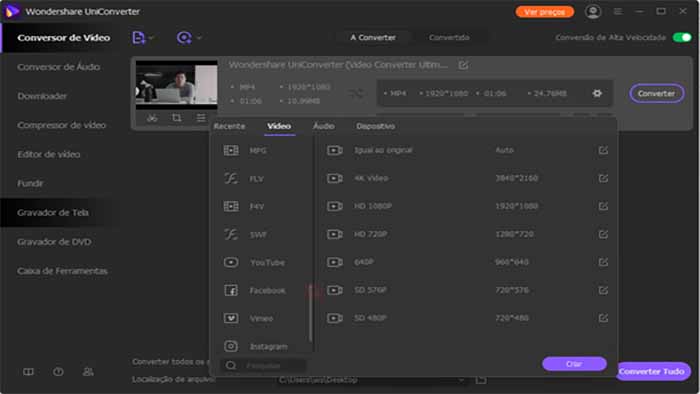Click the crop icon under thumbnail
This screenshot has width=700, height=394.
[177, 118]
